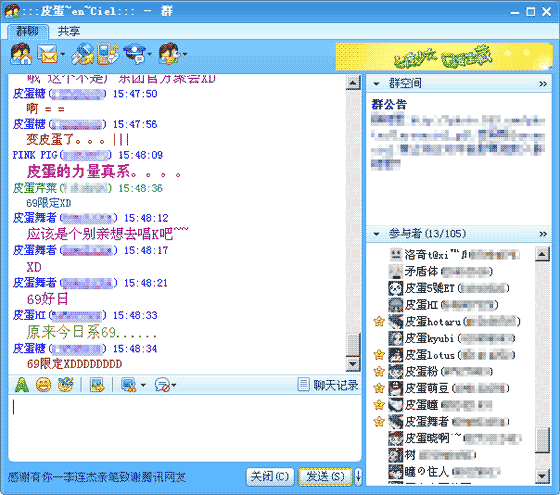Expand the 群空间 double-chevron button
This screenshot has height=495, width=560.
543,84
